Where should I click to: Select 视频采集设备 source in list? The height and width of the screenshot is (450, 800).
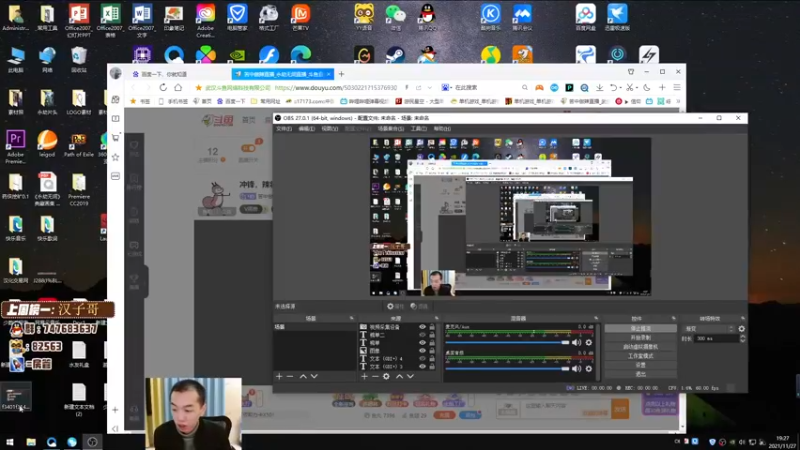point(385,327)
